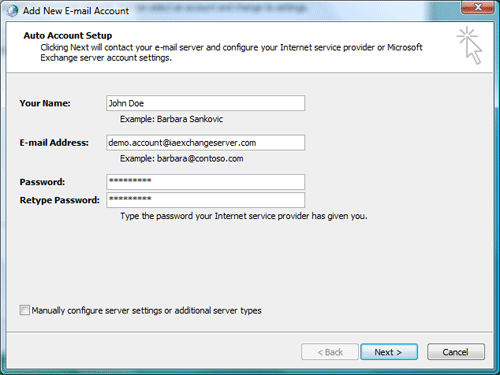500x375 pixels.
Task: Select the Password input field
Action: [205, 182]
